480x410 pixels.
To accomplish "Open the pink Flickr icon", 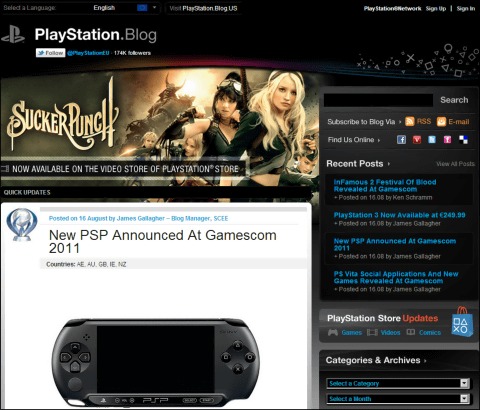I will click(447, 140).
